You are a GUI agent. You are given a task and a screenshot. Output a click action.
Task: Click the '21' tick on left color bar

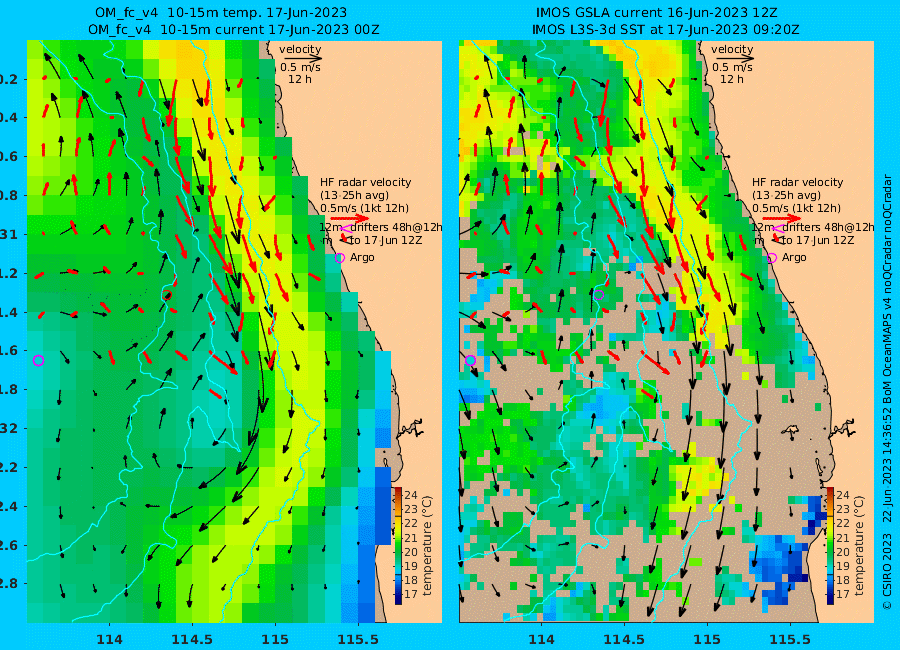pos(411,538)
